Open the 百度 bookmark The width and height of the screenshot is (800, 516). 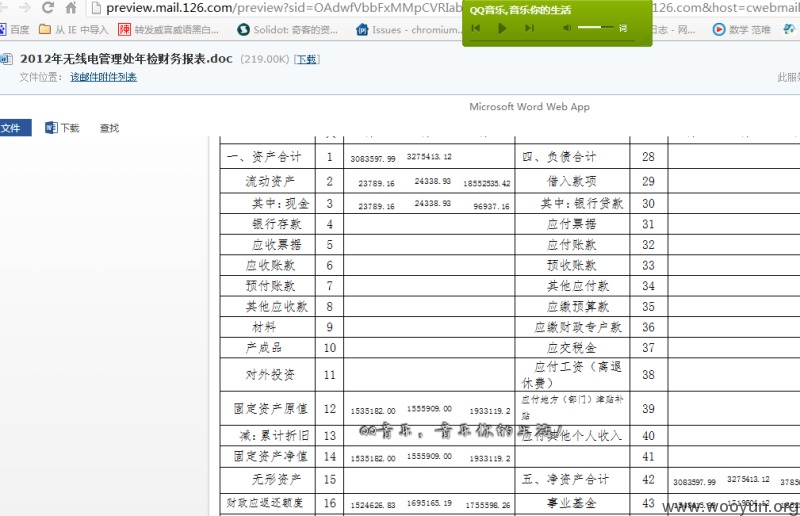click(x=14, y=30)
